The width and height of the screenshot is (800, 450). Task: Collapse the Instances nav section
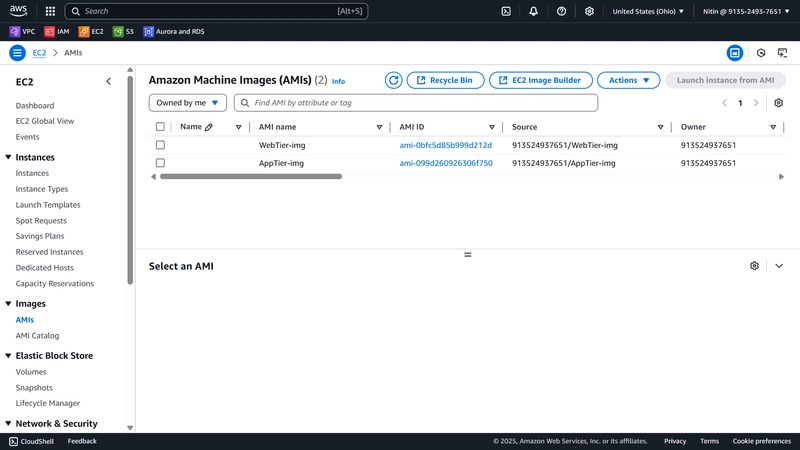pos(8,157)
